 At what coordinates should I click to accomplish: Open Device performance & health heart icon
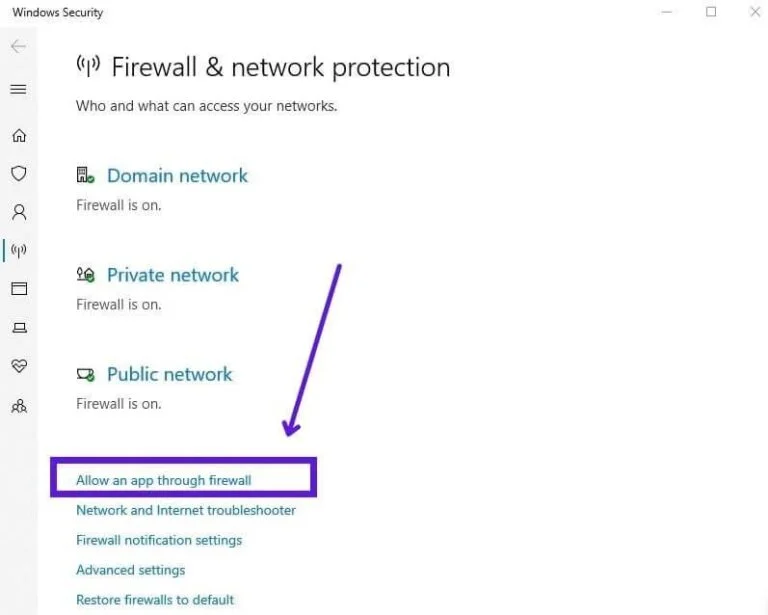(18, 366)
